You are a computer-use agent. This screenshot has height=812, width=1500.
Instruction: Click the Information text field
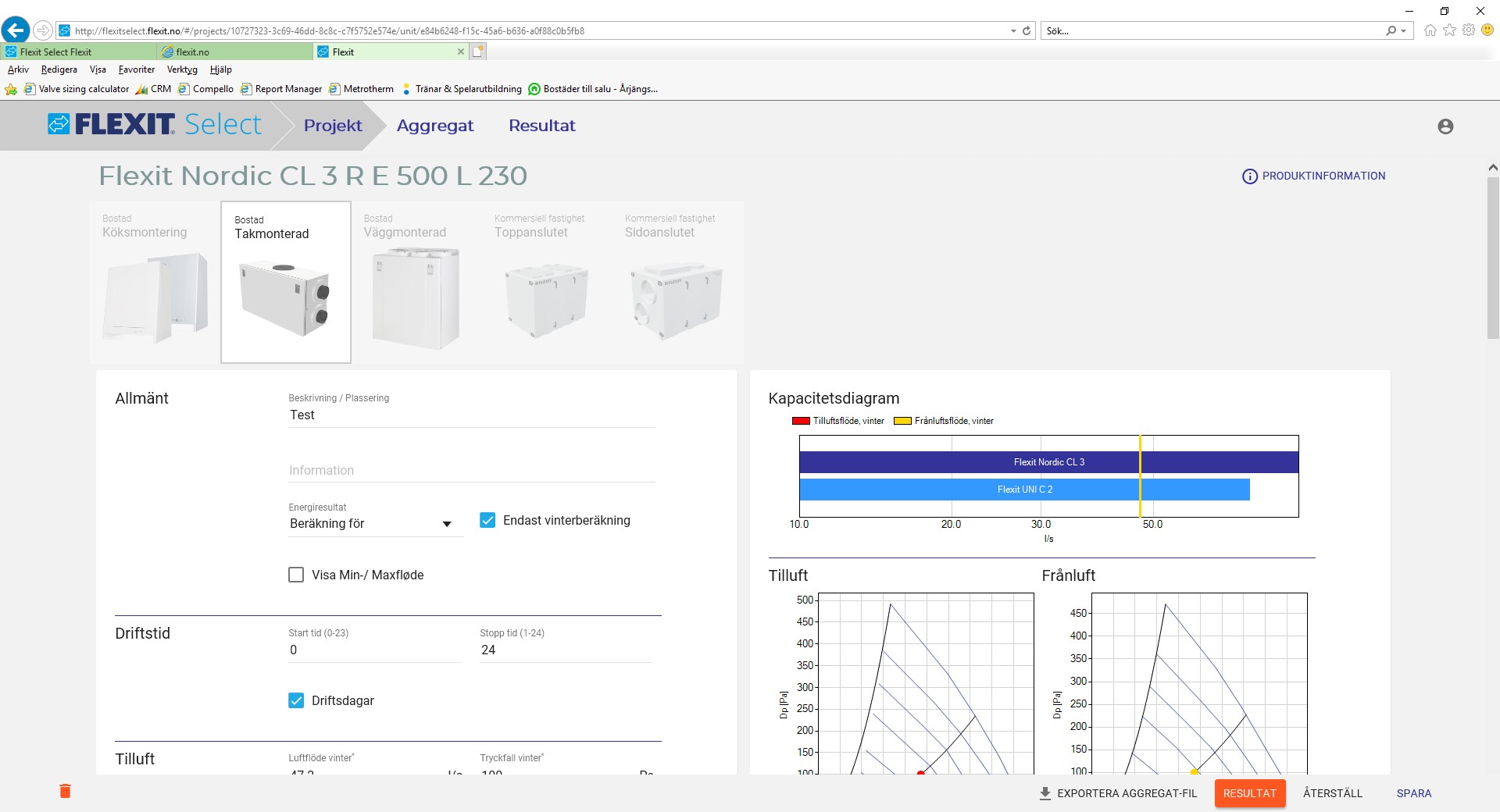(472, 471)
